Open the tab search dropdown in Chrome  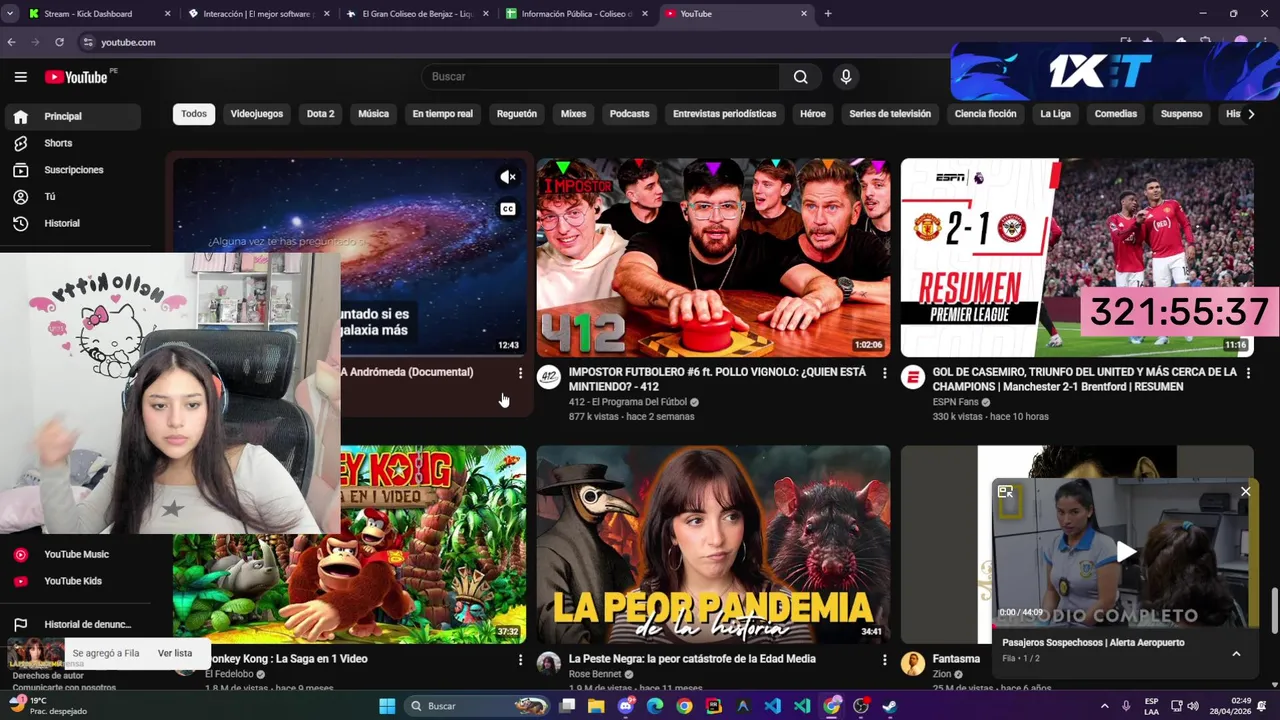[10, 14]
